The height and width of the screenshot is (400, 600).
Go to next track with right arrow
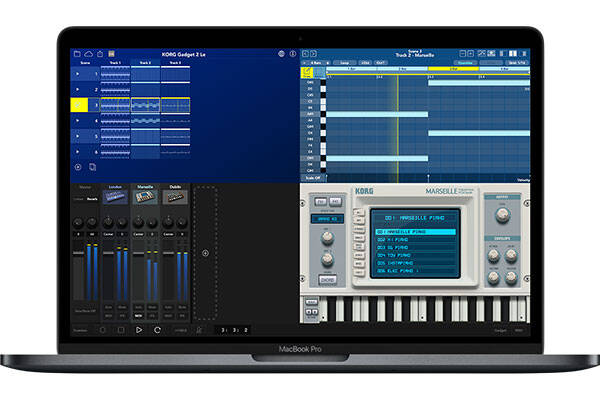click(x=313, y=54)
